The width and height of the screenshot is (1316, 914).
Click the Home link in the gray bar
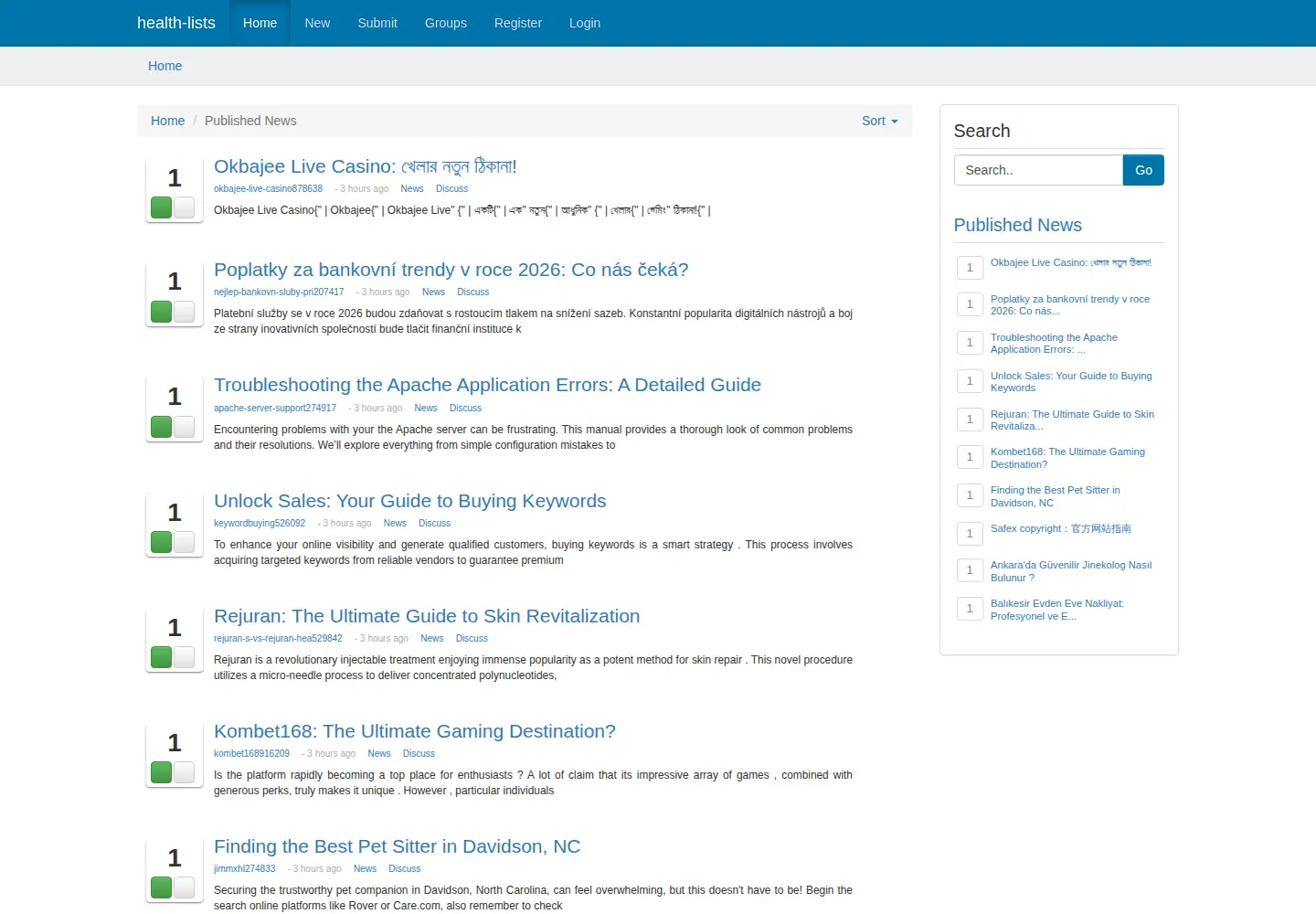(x=165, y=66)
